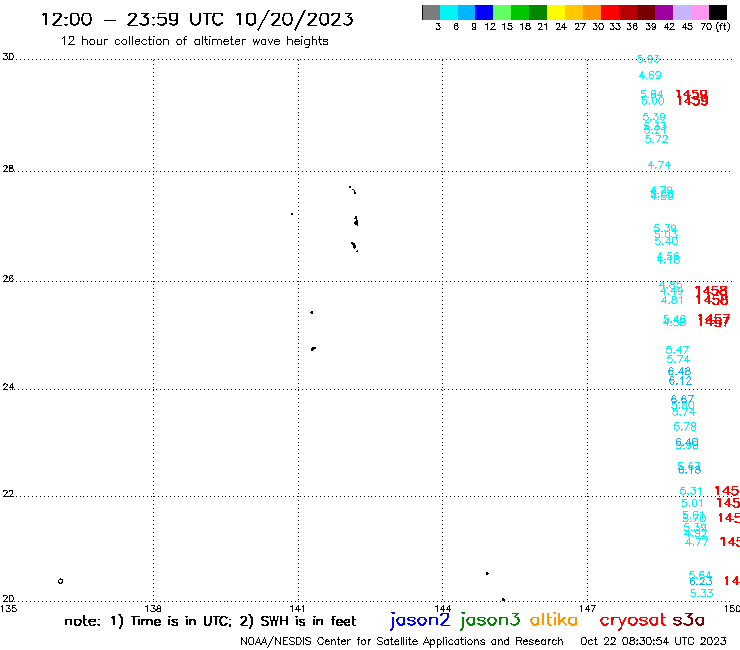This screenshot has width=740, height=650.
Task: Click the small circle island marker near 136E
Action: [x=60, y=581]
